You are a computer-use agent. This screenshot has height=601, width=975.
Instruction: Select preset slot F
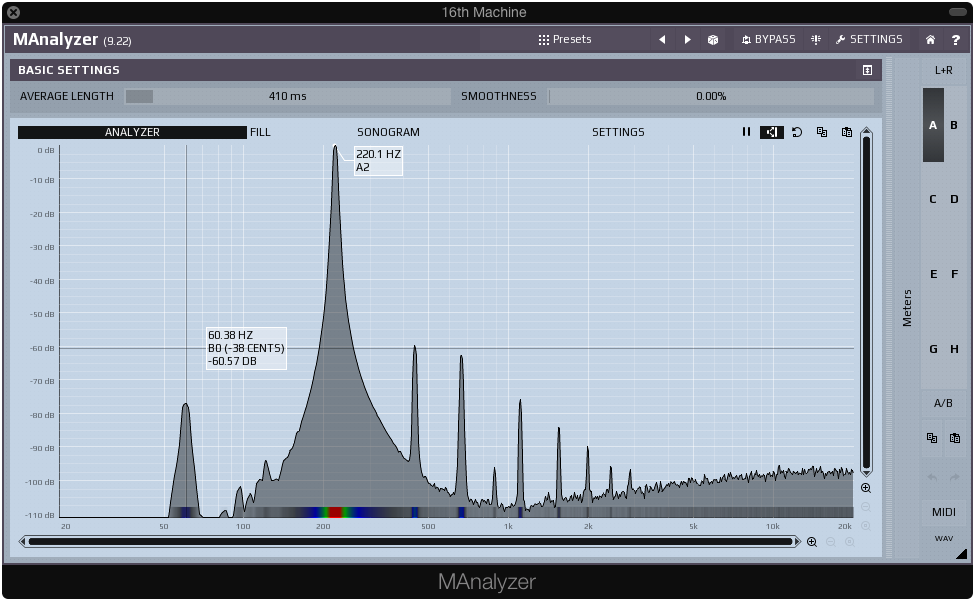(954, 274)
